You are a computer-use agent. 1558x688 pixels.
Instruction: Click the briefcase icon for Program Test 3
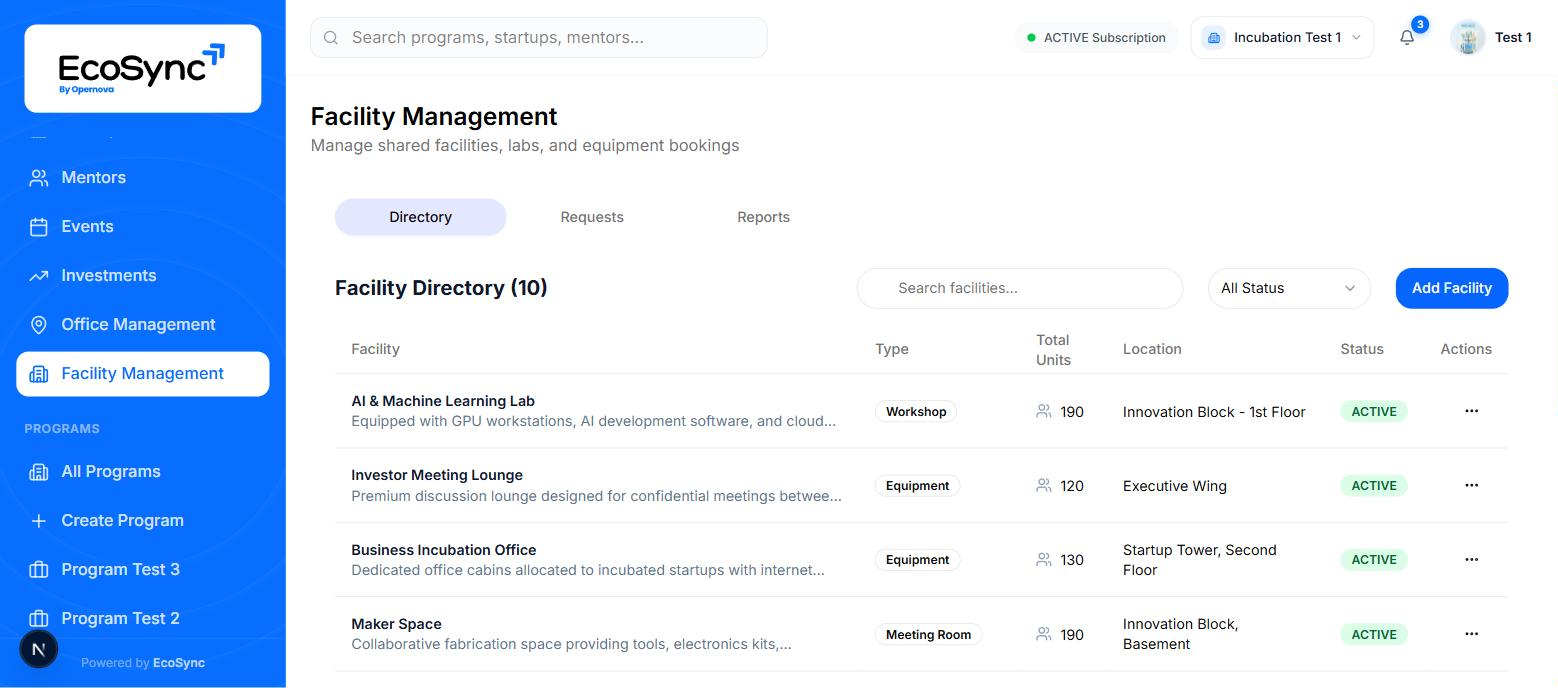pyautogui.click(x=39, y=570)
